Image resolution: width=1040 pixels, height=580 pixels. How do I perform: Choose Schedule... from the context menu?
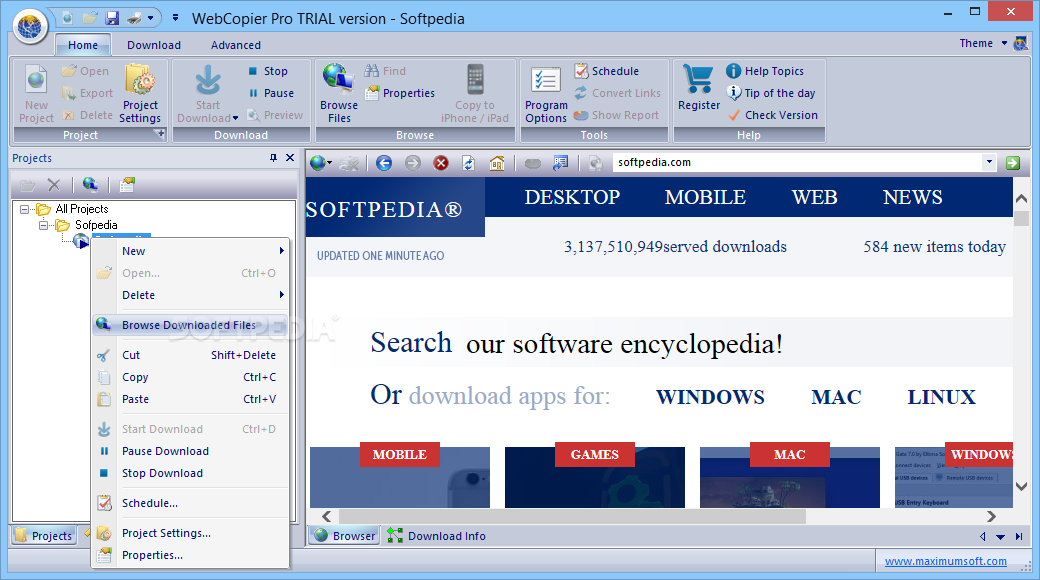click(190, 503)
